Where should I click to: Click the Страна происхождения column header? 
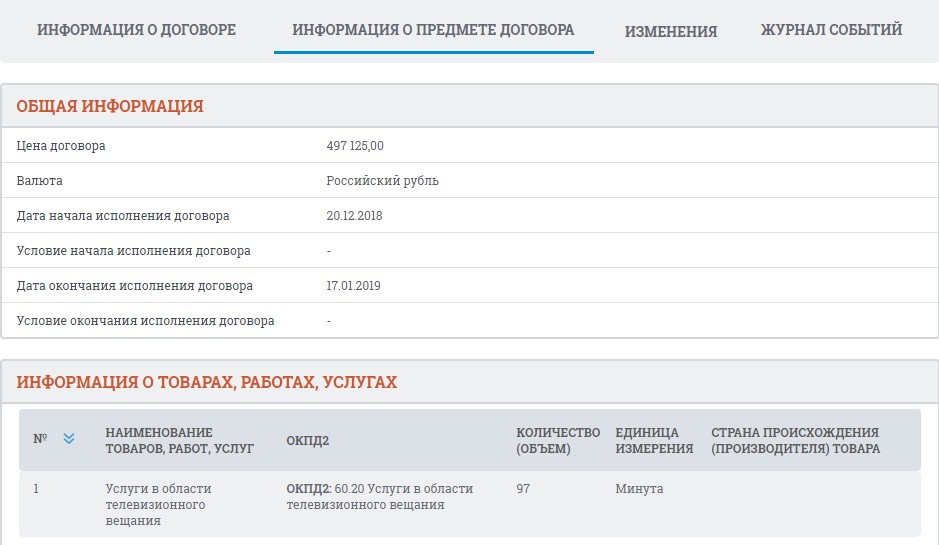[x=795, y=440]
